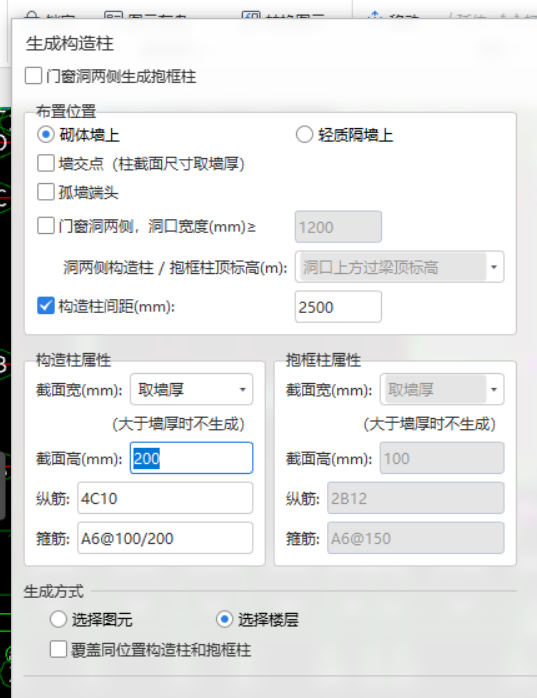Check the 孤墙端头 option
This screenshot has height=698, width=537.
point(46,192)
